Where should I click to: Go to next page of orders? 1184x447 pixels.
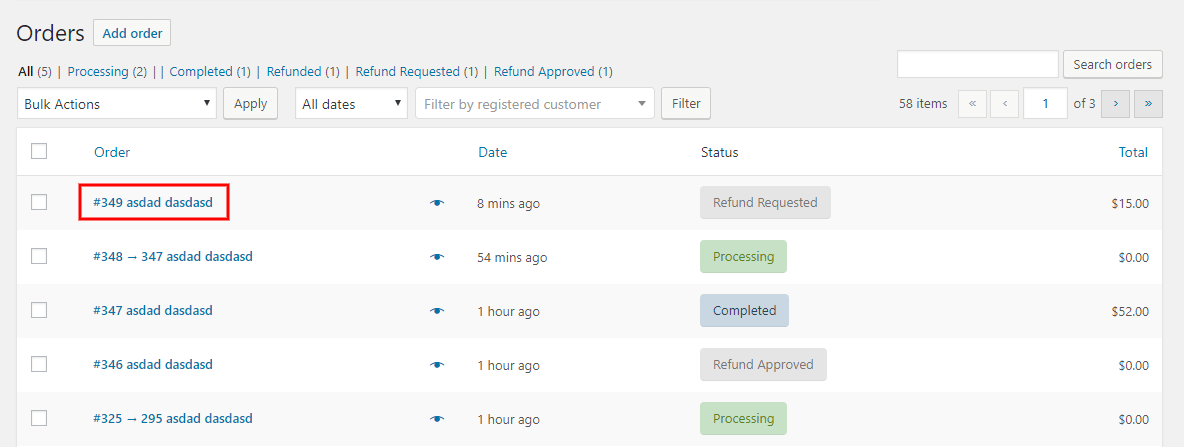click(x=1115, y=103)
